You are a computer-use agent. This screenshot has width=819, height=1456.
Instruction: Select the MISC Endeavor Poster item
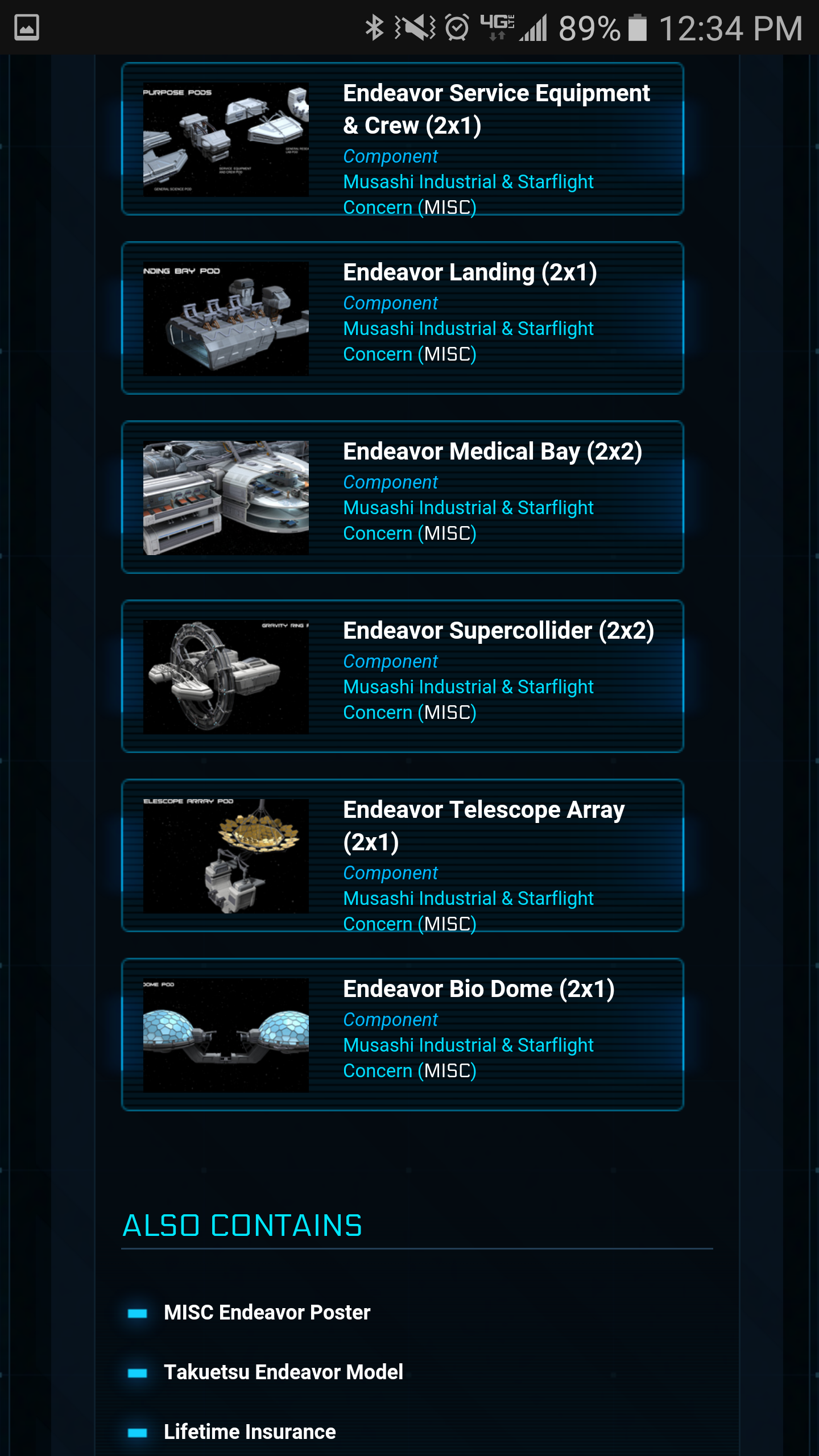[267, 1313]
